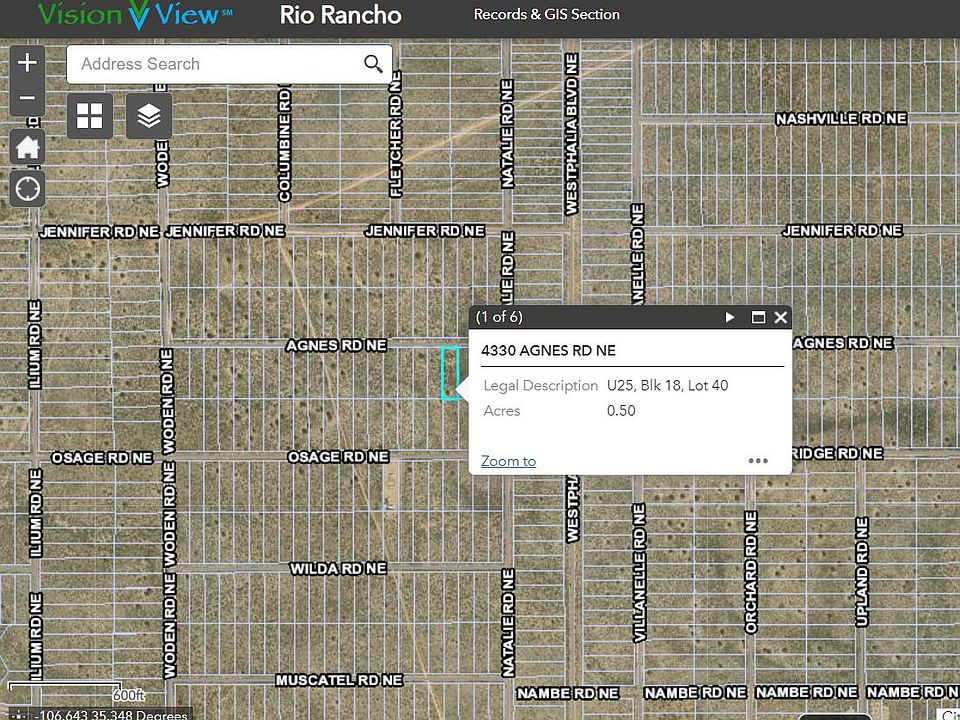Click the Rio Rancho title
The image size is (960, 720).
coord(340,15)
